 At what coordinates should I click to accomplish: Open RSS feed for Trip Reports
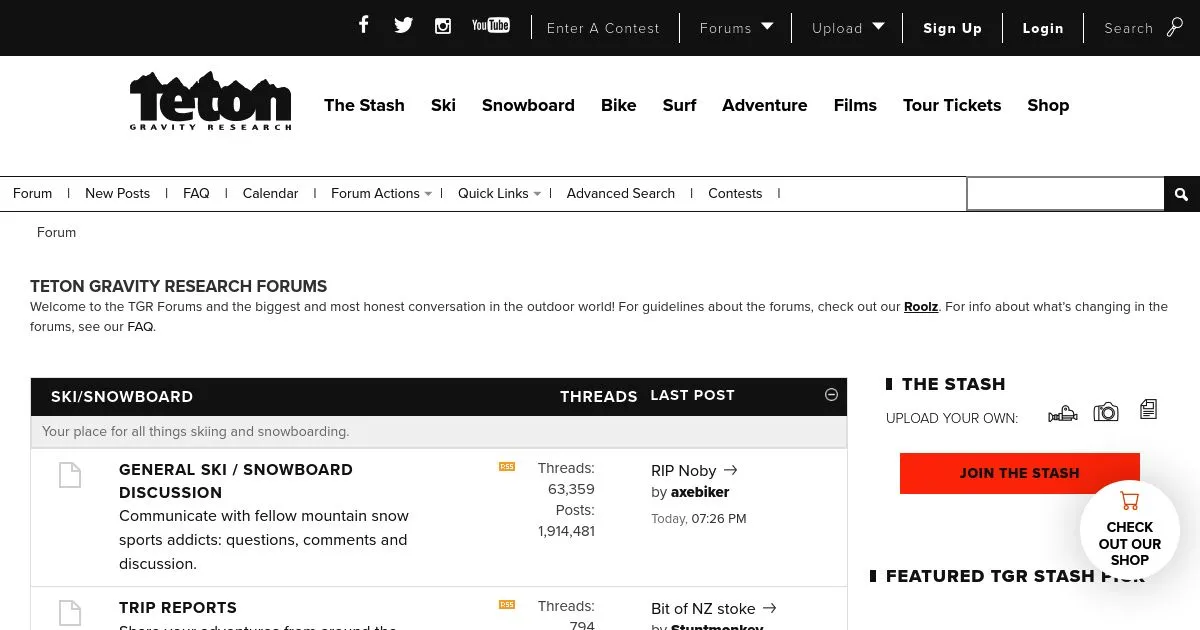pyautogui.click(x=507, y=604)
